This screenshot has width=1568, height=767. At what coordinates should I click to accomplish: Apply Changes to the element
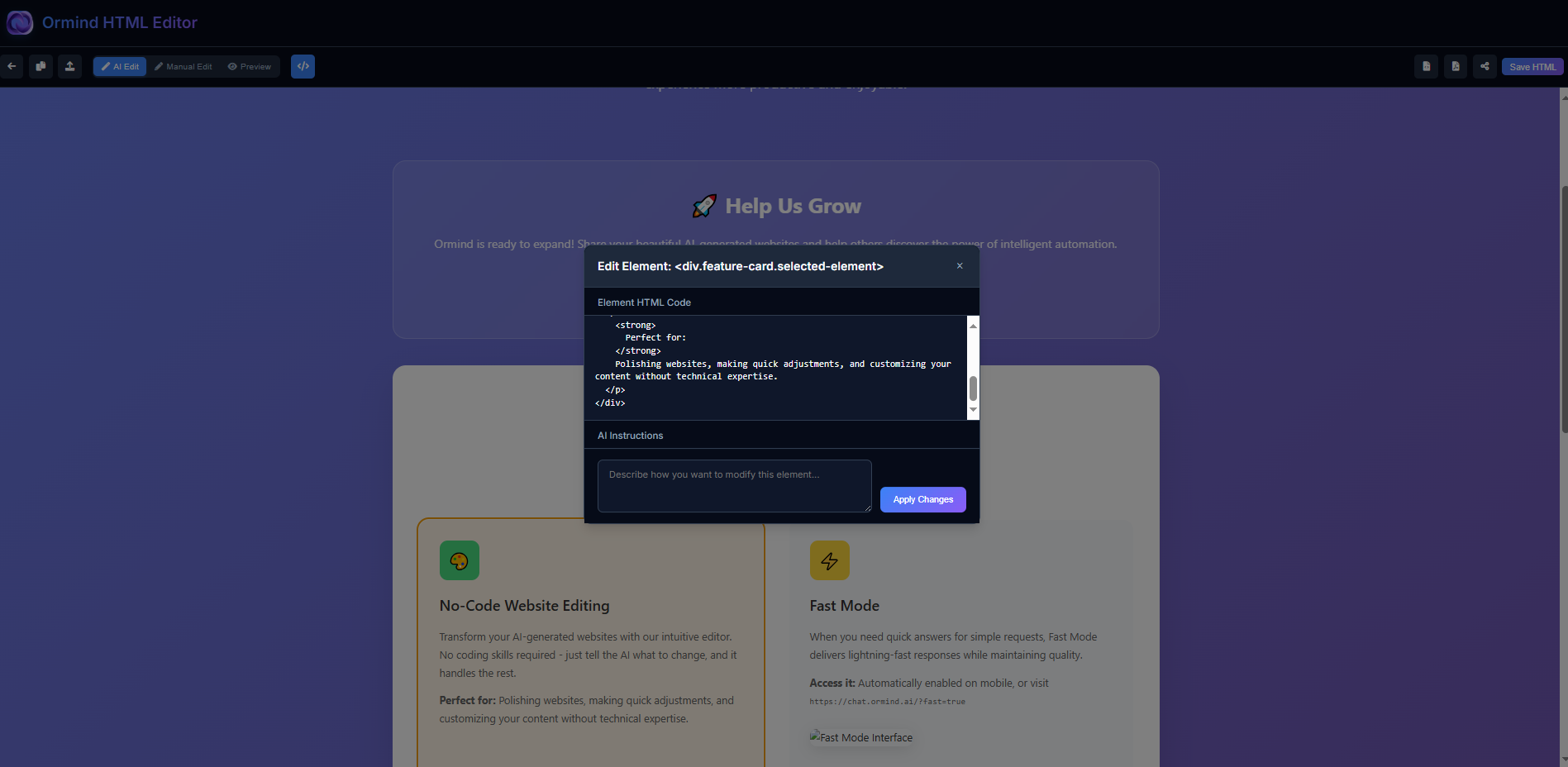click(922, 499)
